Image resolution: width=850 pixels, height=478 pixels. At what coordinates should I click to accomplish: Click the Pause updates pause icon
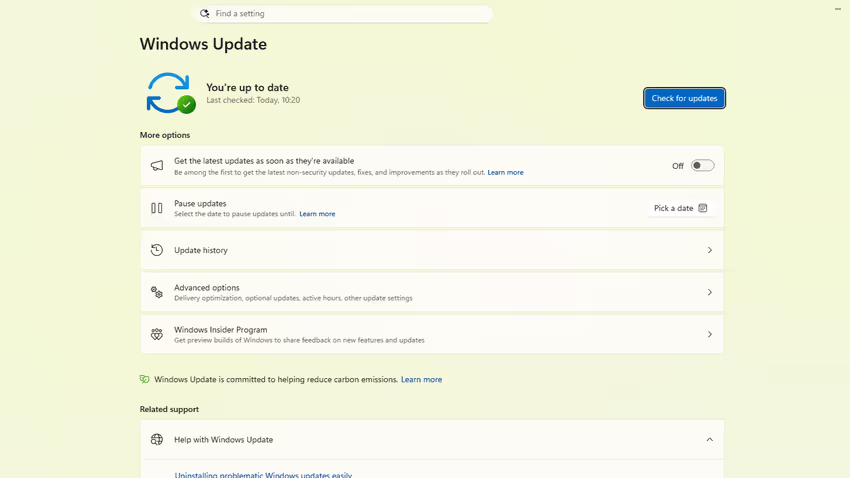(x=157, y=208)
